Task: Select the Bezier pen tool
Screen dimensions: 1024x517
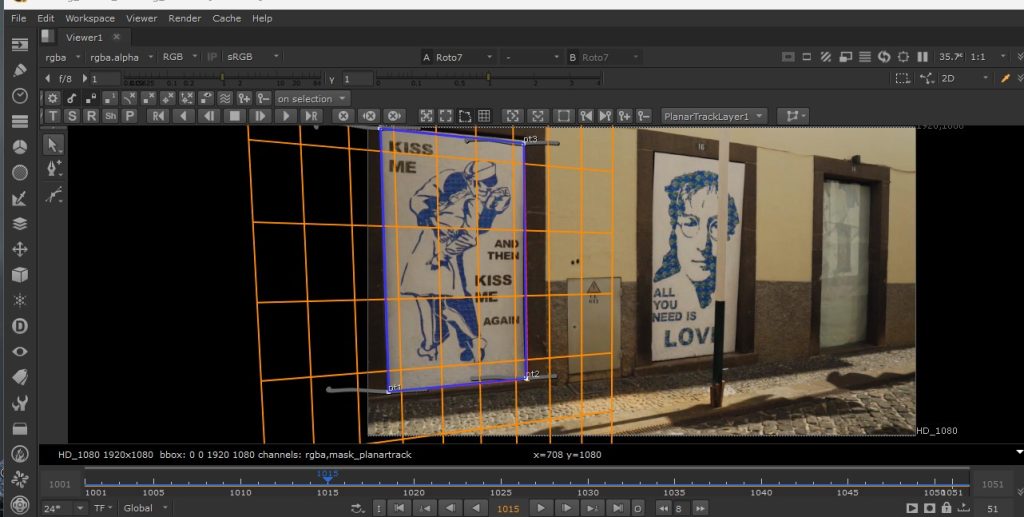Action: pos(54,168)
